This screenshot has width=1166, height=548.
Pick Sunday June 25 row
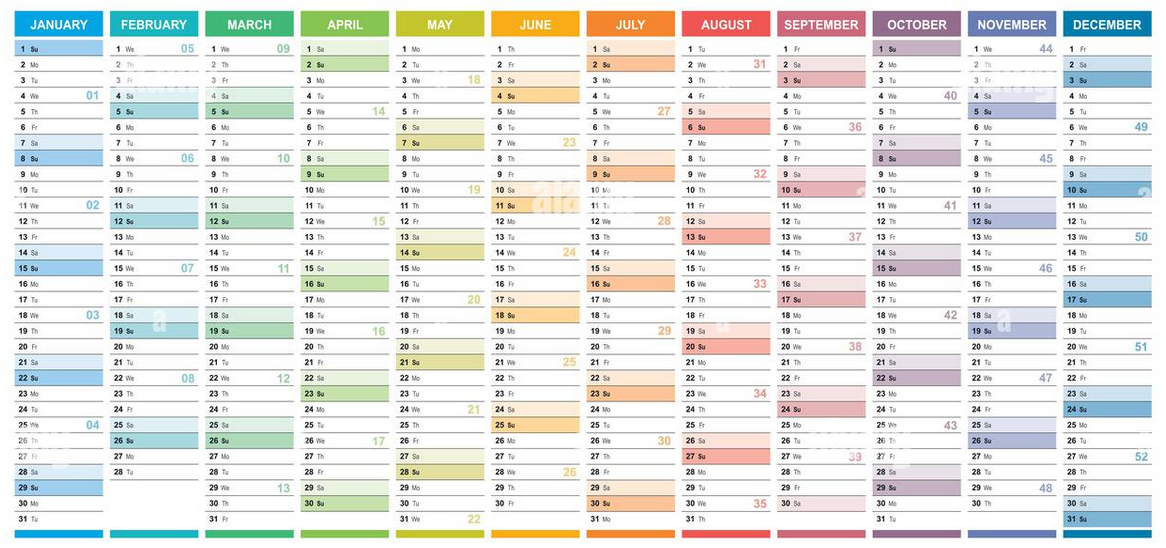coord(535,425)
